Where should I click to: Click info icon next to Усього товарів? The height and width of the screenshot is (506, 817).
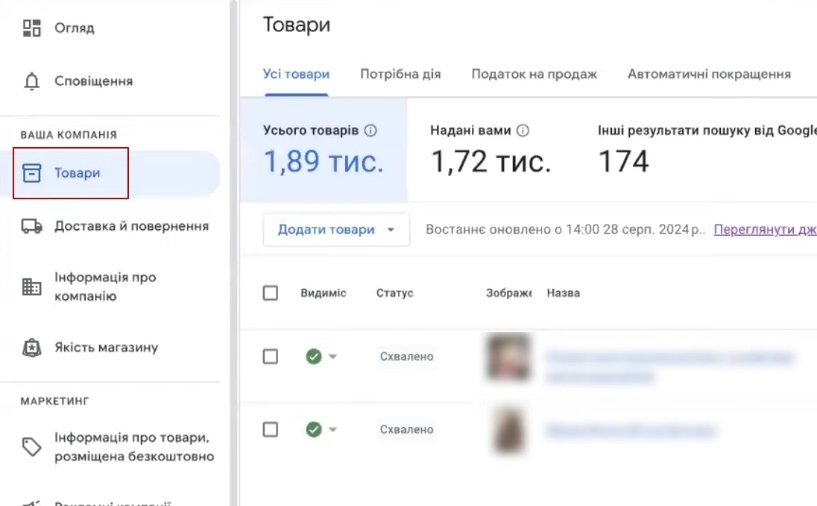pyautogui.click(x=371, y=130)
